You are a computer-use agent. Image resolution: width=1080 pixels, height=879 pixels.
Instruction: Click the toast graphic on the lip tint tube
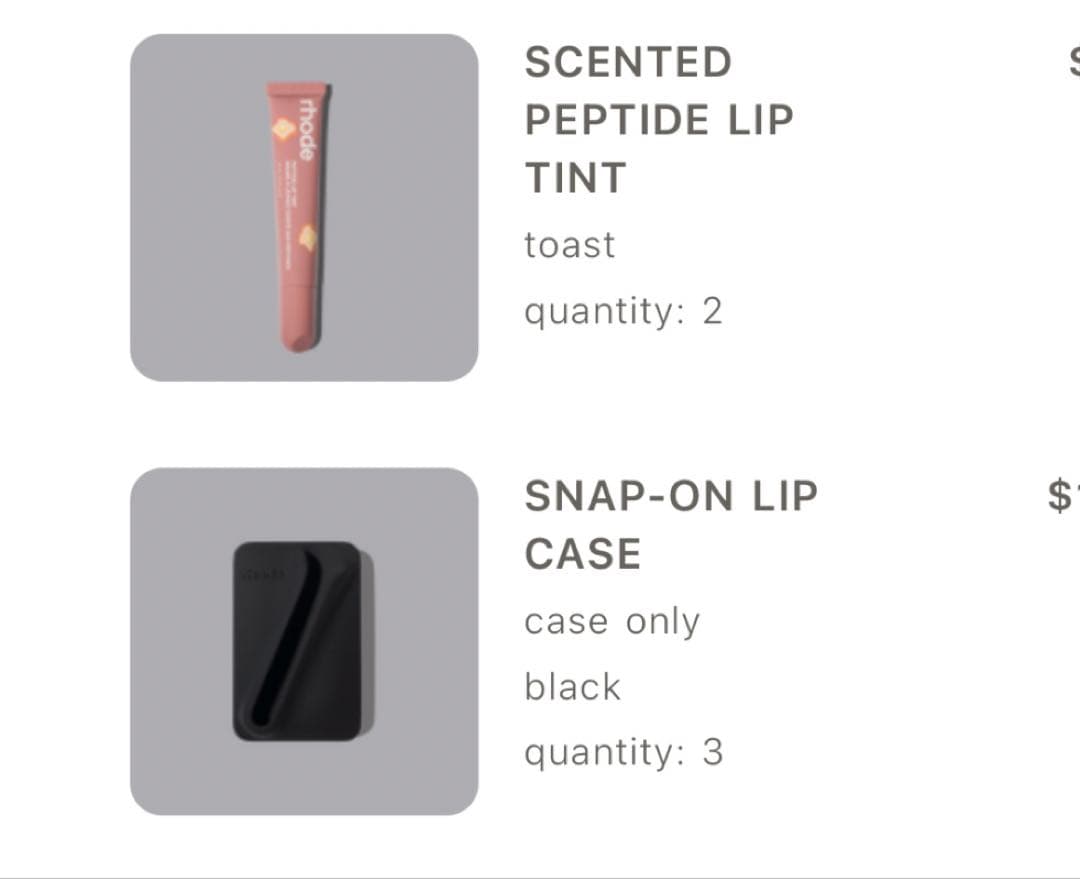(307, 238)
